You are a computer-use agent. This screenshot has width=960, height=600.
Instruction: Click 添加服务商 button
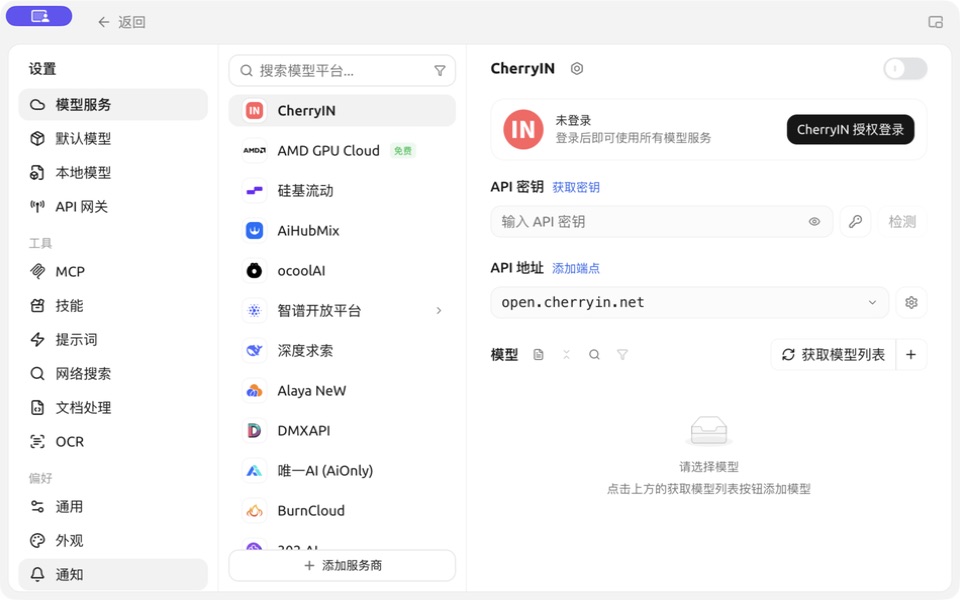click(x=342, y=565)
